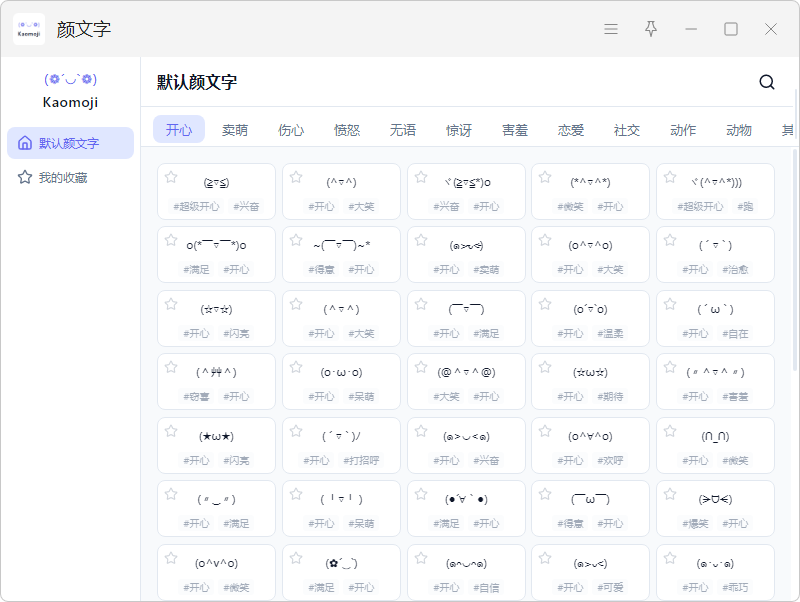Copy the (@^▽^@) kaomoji card

[466, 373]
